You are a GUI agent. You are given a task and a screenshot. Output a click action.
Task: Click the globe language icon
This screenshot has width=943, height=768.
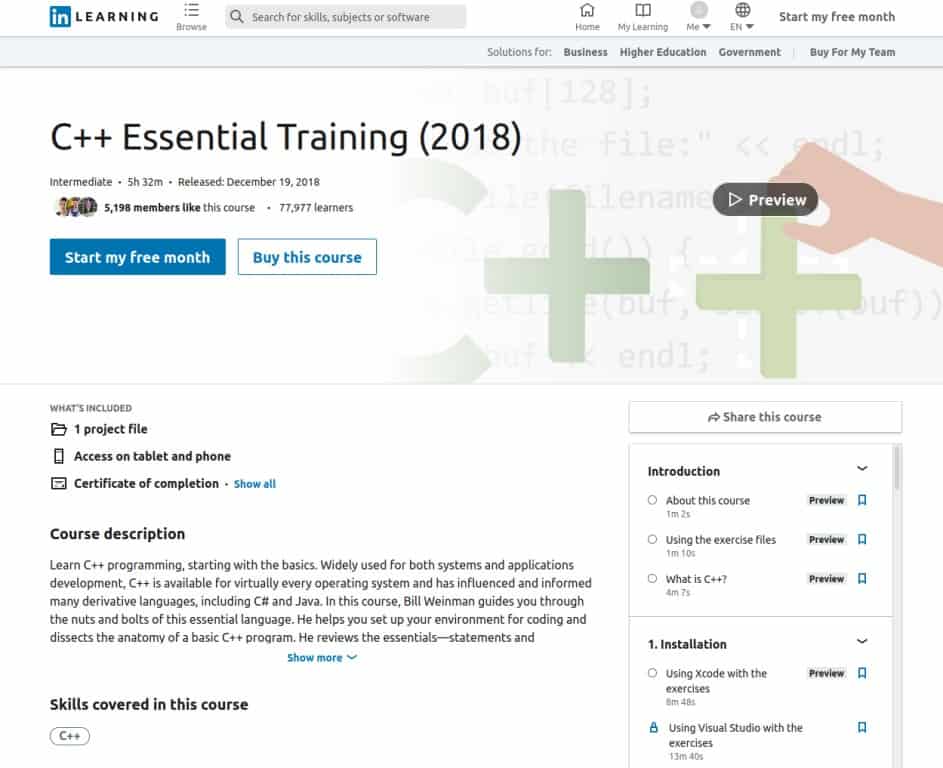point(743,10)
